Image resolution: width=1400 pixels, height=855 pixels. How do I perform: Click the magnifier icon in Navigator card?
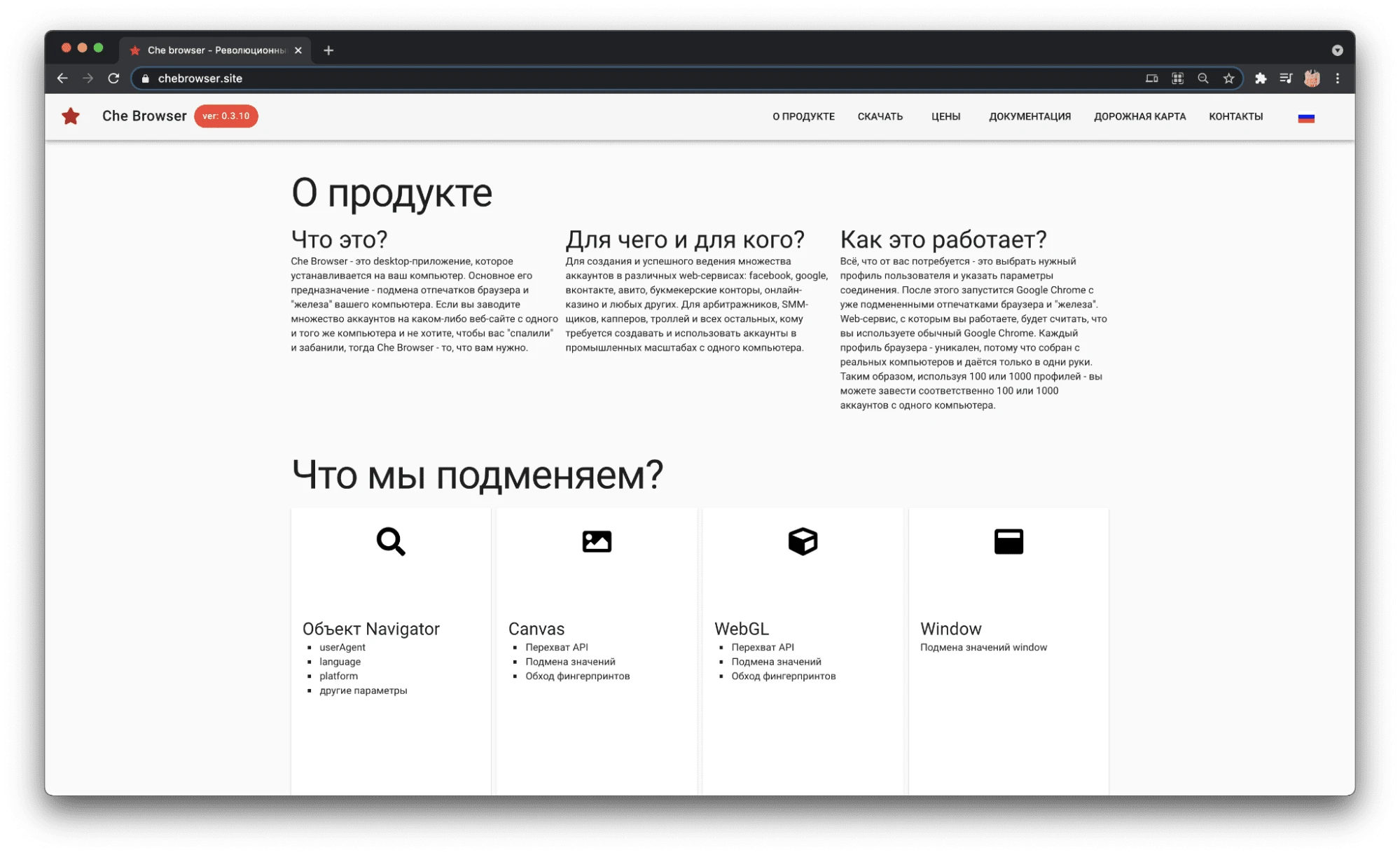(x=391, y=541)
